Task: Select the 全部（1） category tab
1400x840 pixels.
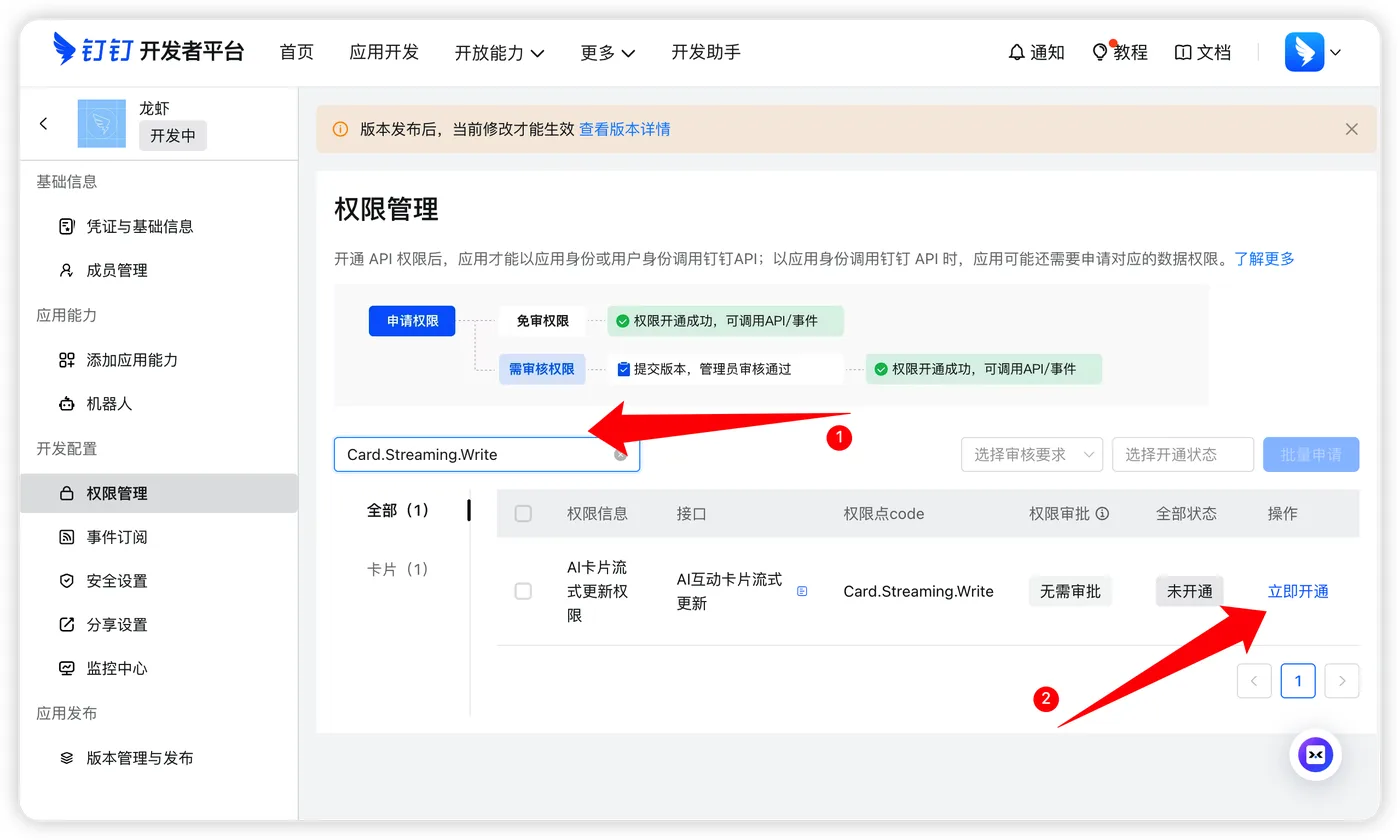Action: [398, 510]
